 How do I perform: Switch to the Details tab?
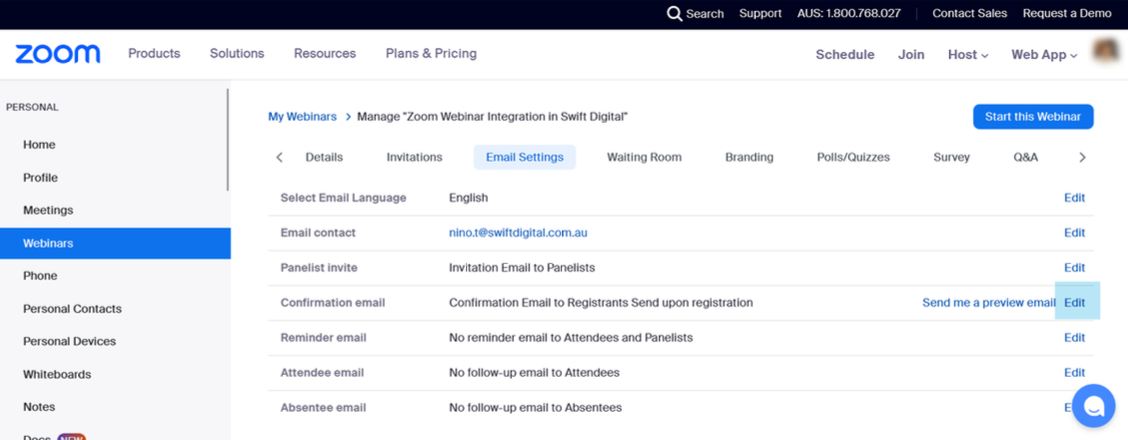click(324, 157)
